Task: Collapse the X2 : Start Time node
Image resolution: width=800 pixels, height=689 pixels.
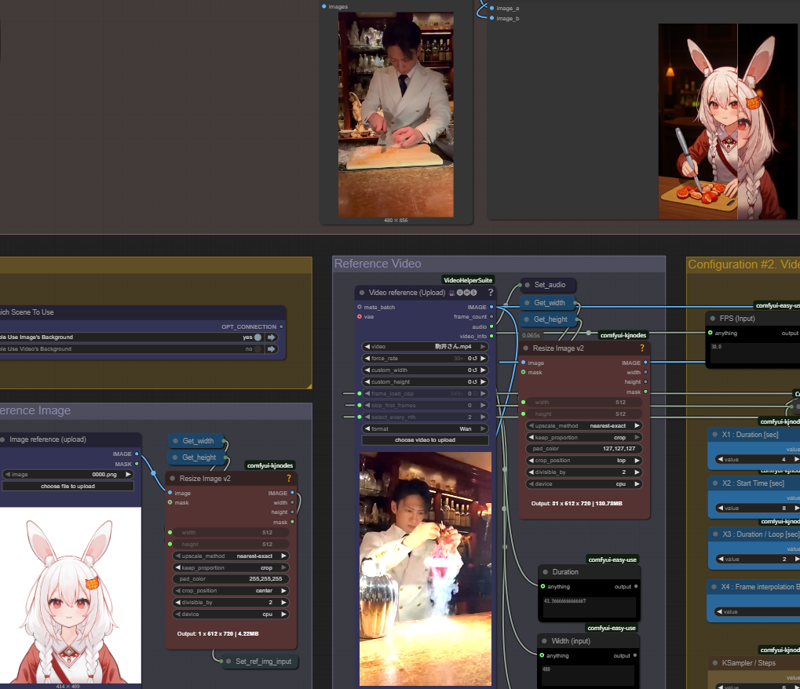Action: [715, 483]
